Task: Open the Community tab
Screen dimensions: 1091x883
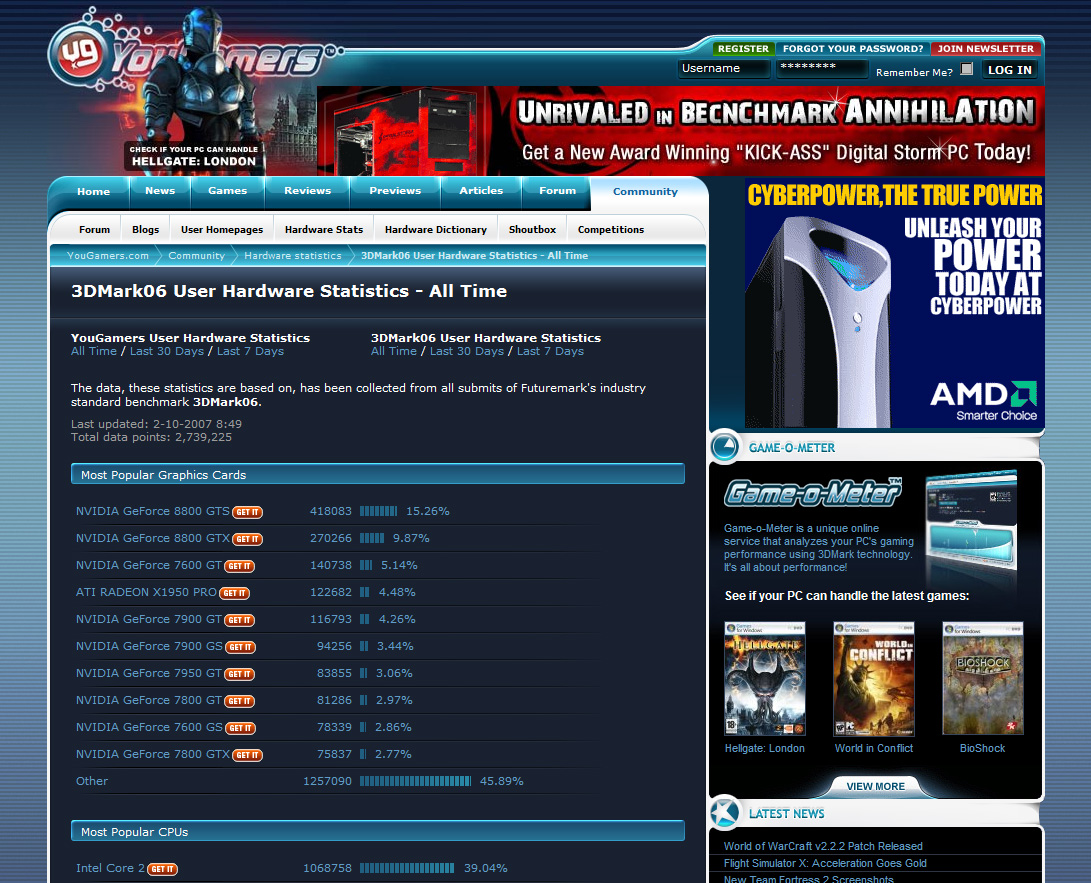Action: 645,191
